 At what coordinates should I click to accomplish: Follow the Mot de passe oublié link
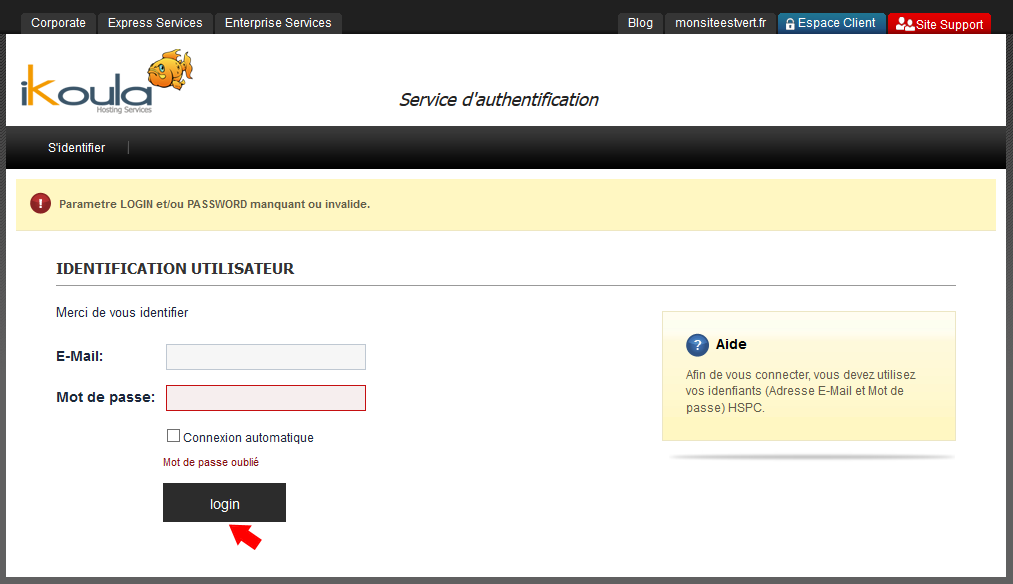[x=211, y=462]
